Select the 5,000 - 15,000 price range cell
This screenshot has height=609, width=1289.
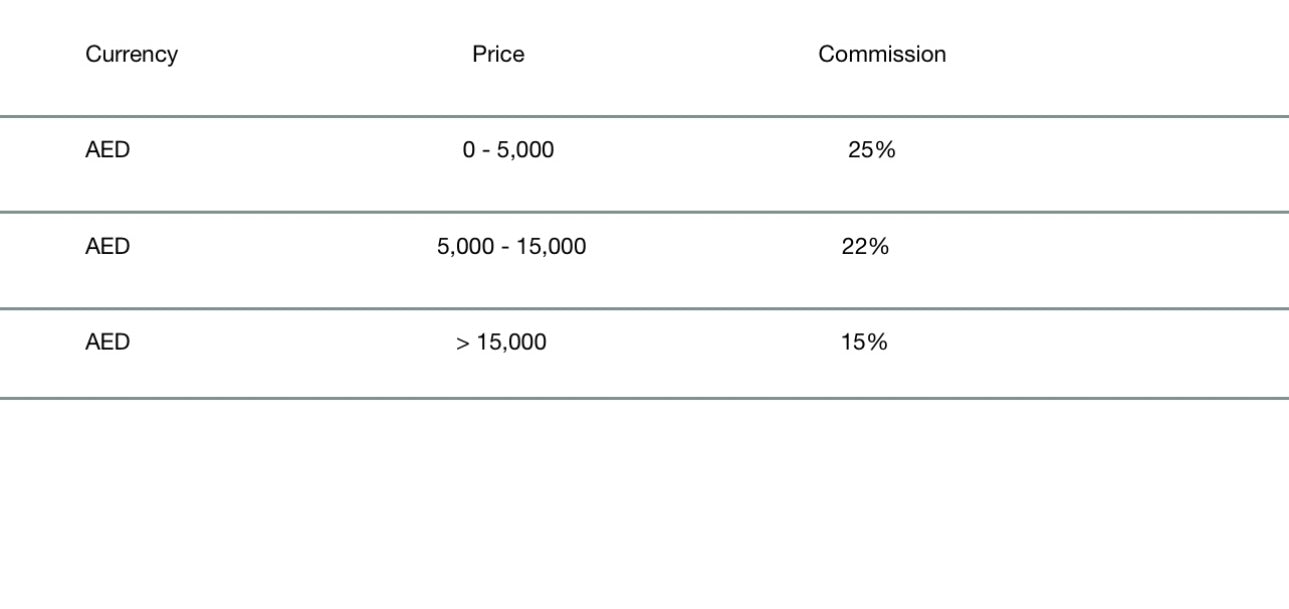pos(511,247)
